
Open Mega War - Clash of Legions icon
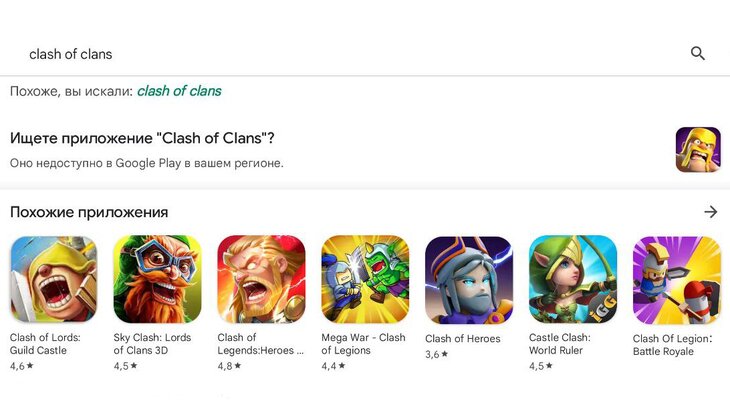coord(365,279)
